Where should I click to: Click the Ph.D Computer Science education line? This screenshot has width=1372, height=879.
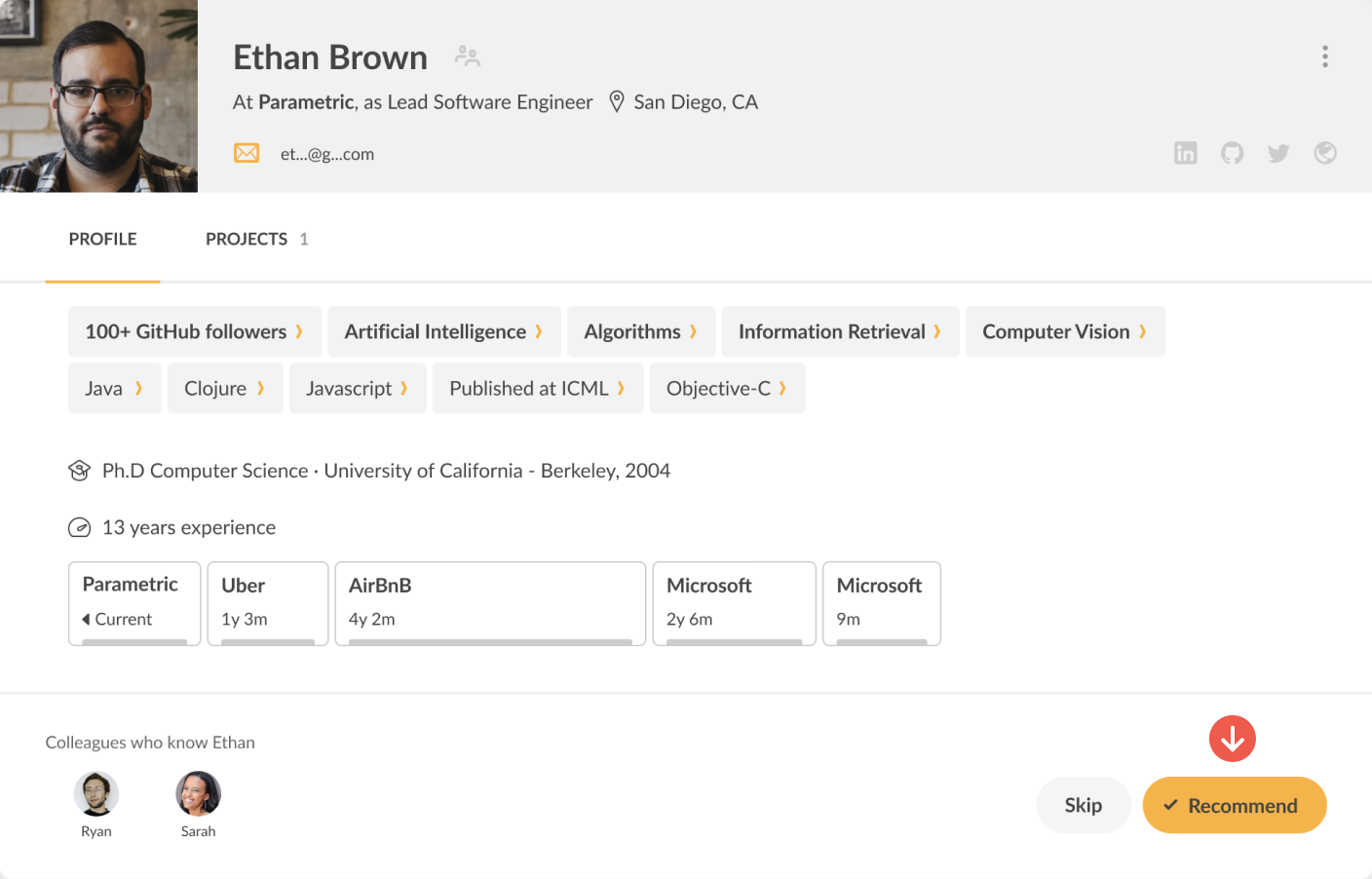[x=386, y=471]
